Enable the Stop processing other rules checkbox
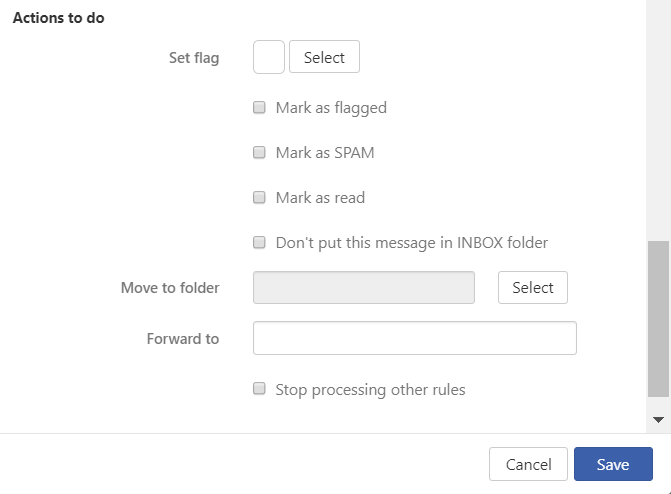 tap(259, 388)
